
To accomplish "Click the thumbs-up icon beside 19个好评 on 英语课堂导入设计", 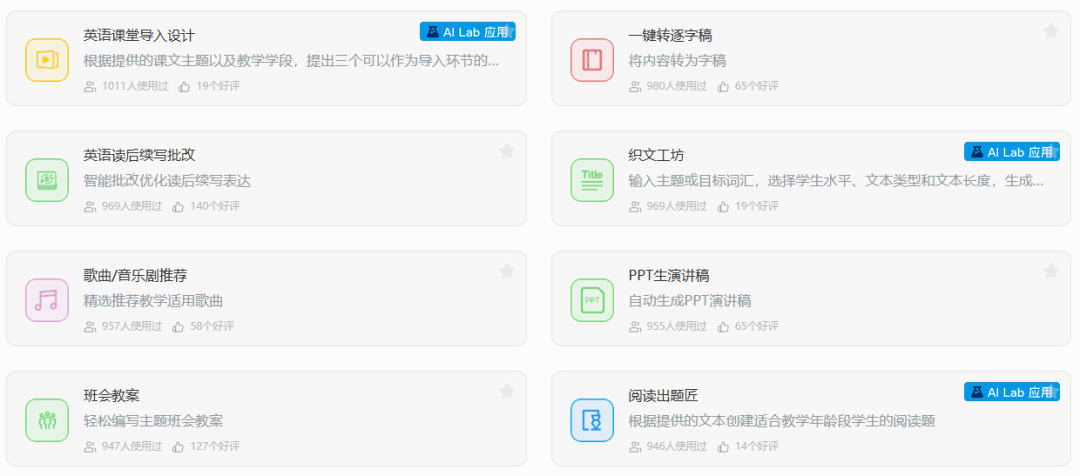I will [184, 86].
